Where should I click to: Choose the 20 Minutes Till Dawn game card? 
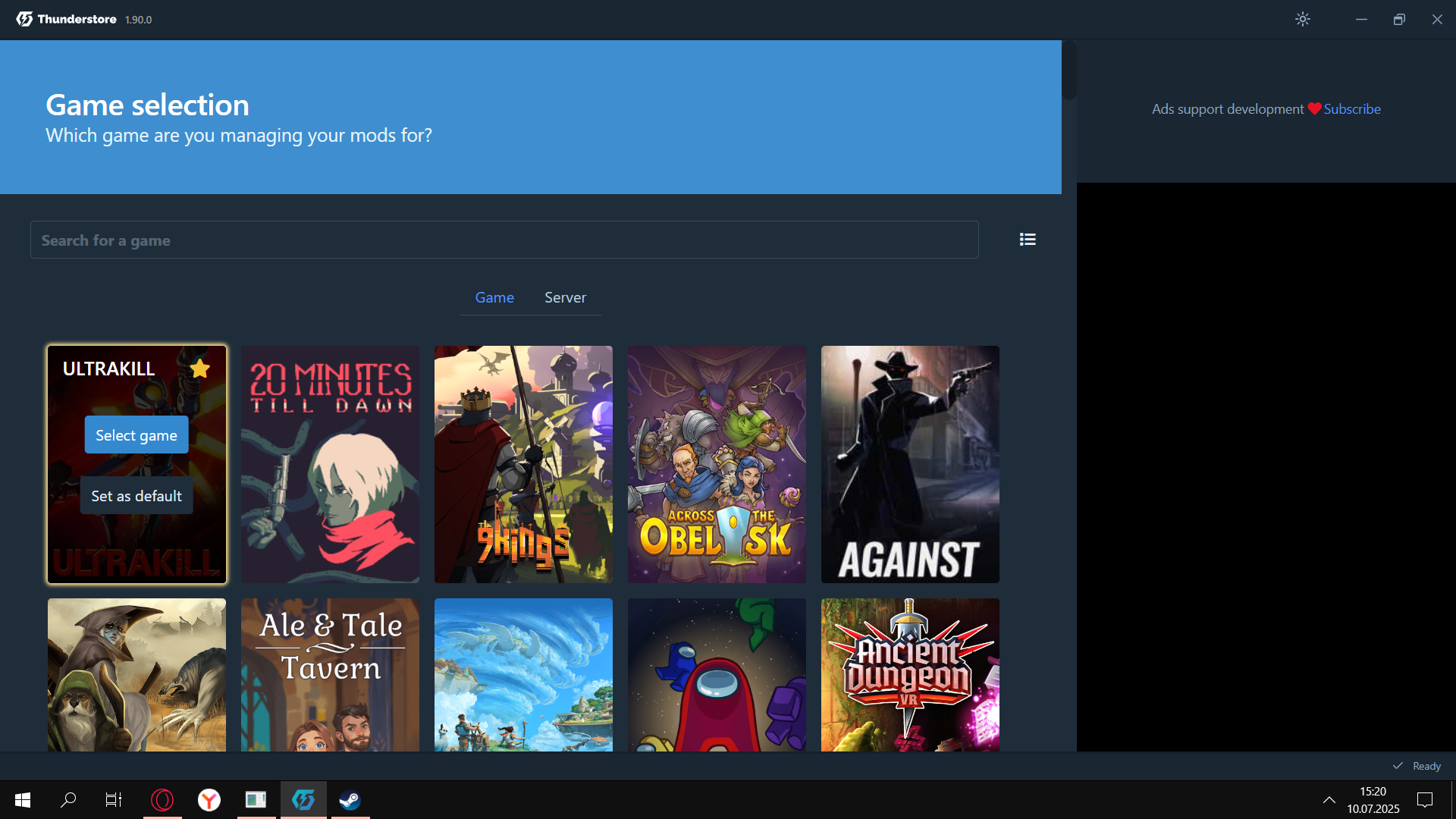330,465
